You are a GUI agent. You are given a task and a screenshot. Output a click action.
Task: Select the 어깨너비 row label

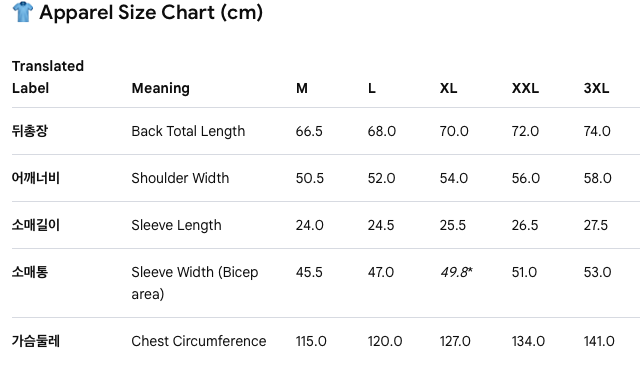36,178
